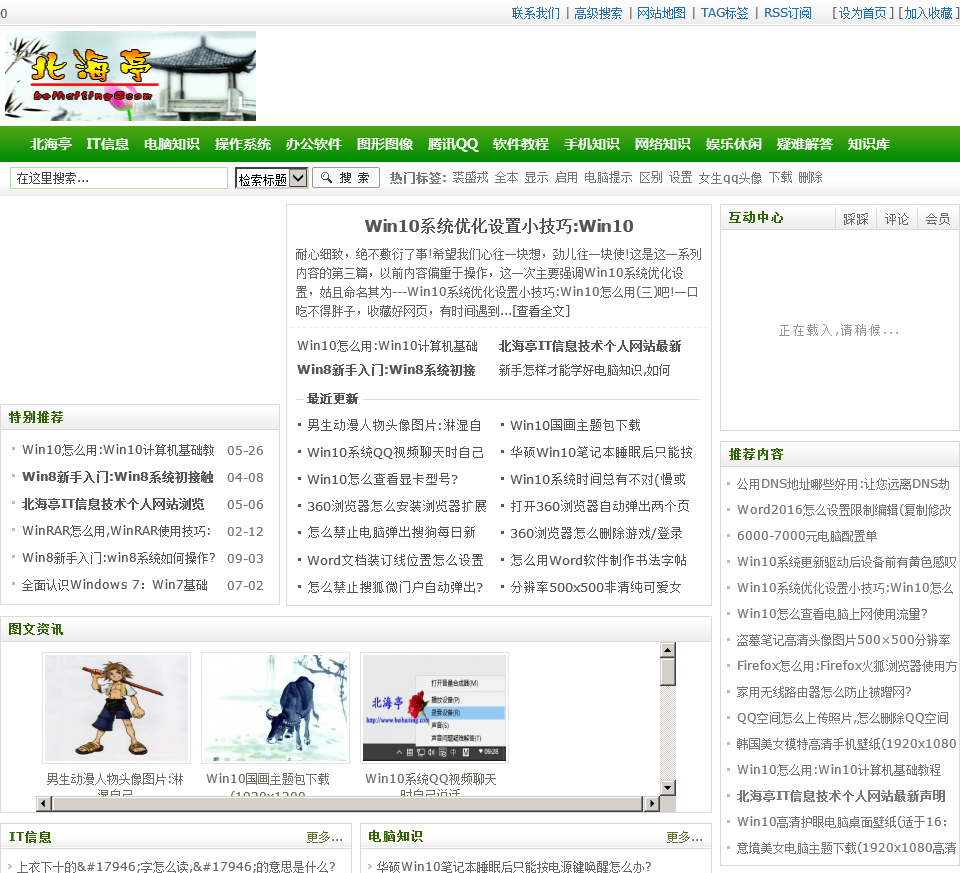Click the 北海亭 site logo banner

[130, 76]
